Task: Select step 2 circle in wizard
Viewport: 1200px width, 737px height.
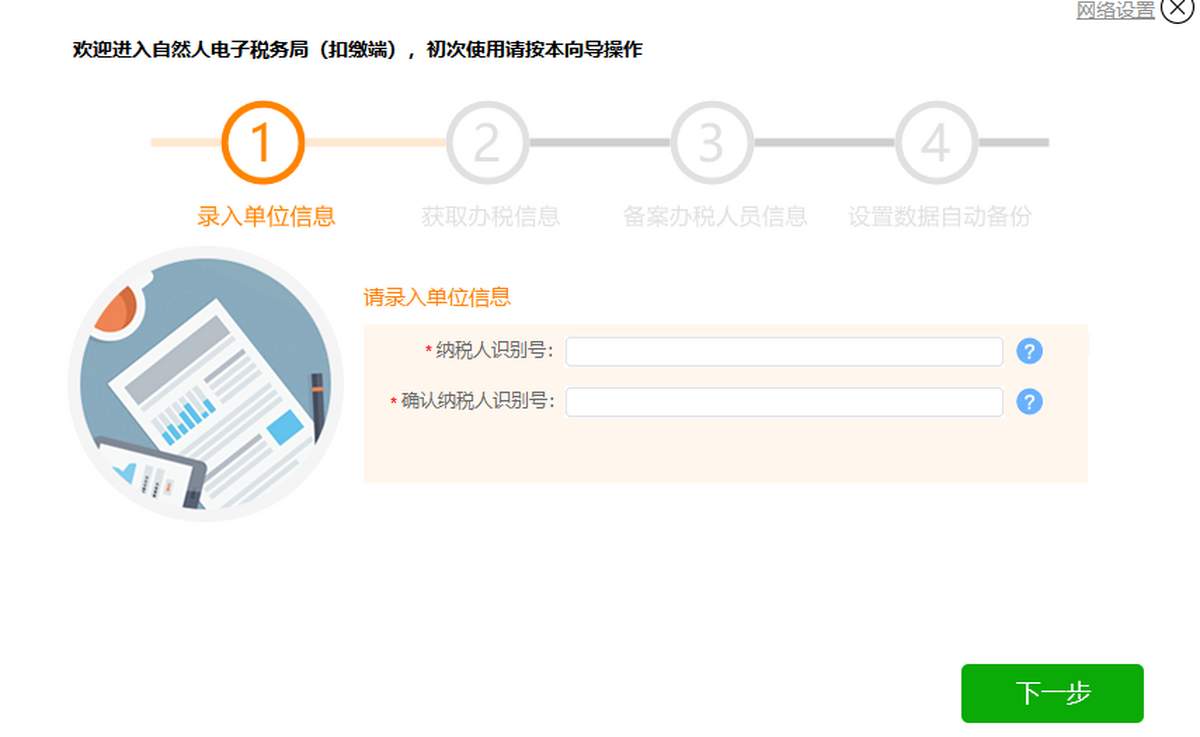Action: click(x=487, y=143)
